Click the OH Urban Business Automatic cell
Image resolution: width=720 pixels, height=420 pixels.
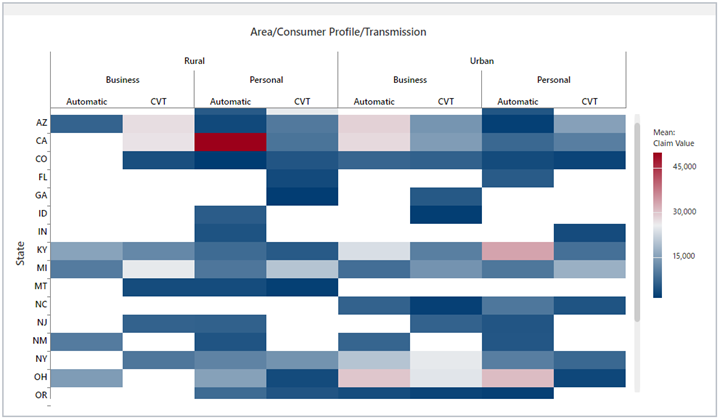[x=374, y=378]
